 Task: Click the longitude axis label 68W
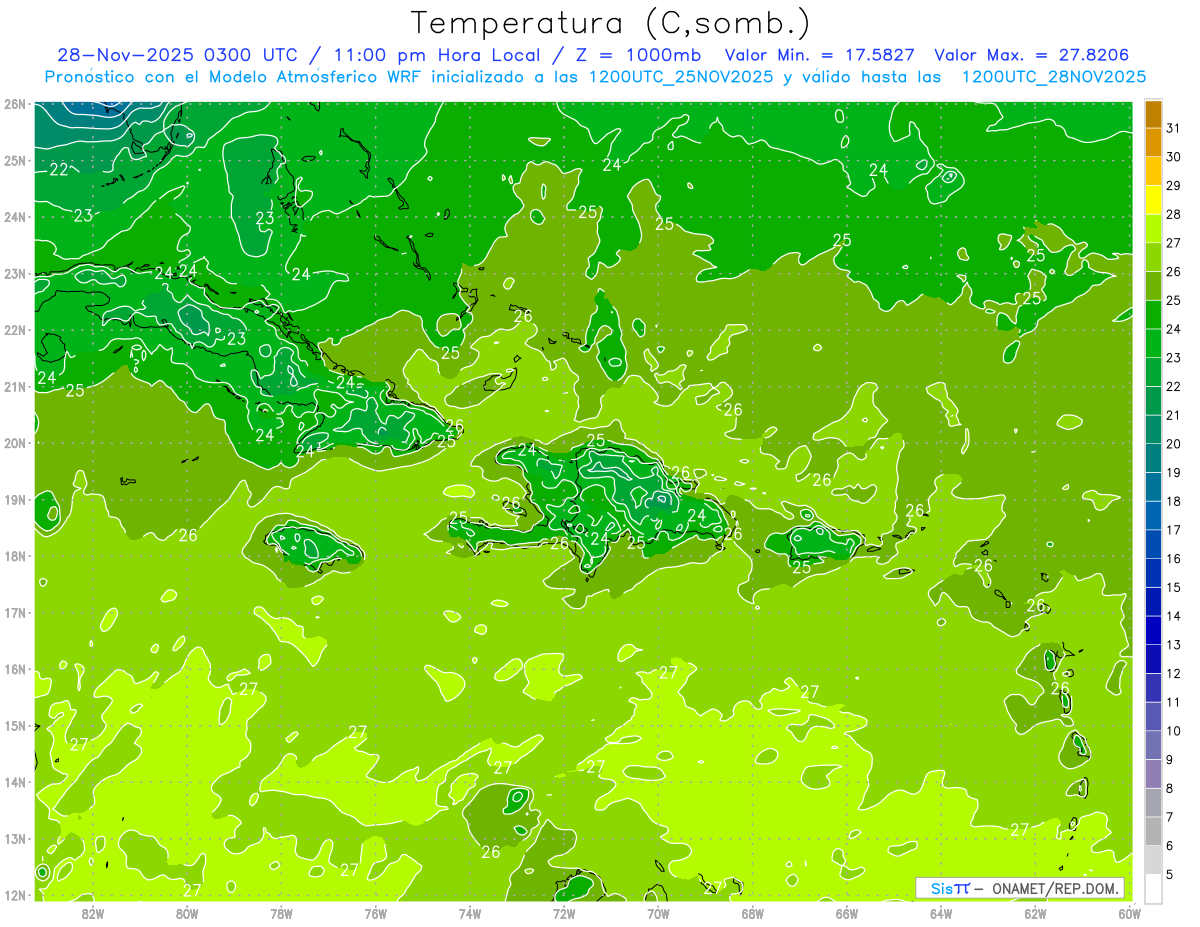752,913
